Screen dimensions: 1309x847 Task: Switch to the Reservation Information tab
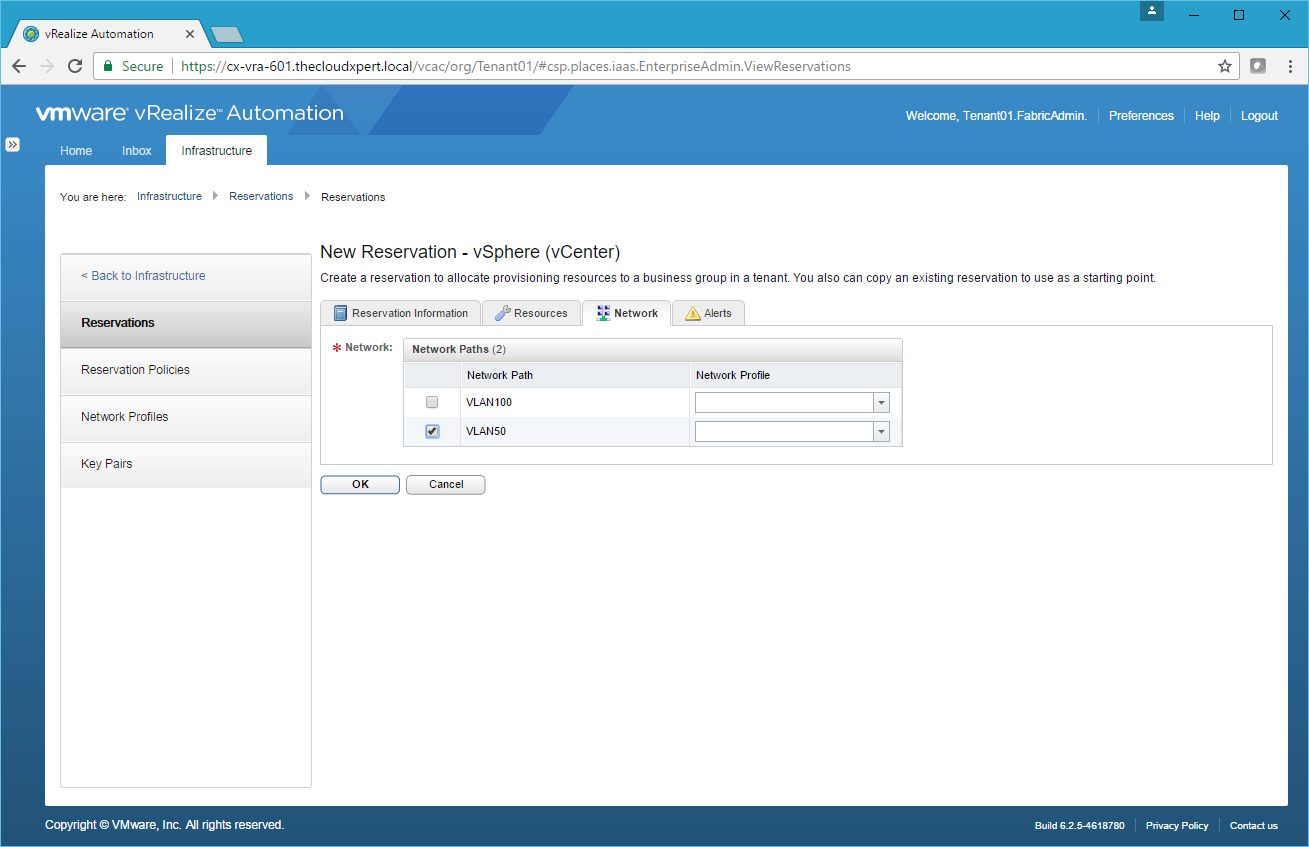tap(400, 313)
